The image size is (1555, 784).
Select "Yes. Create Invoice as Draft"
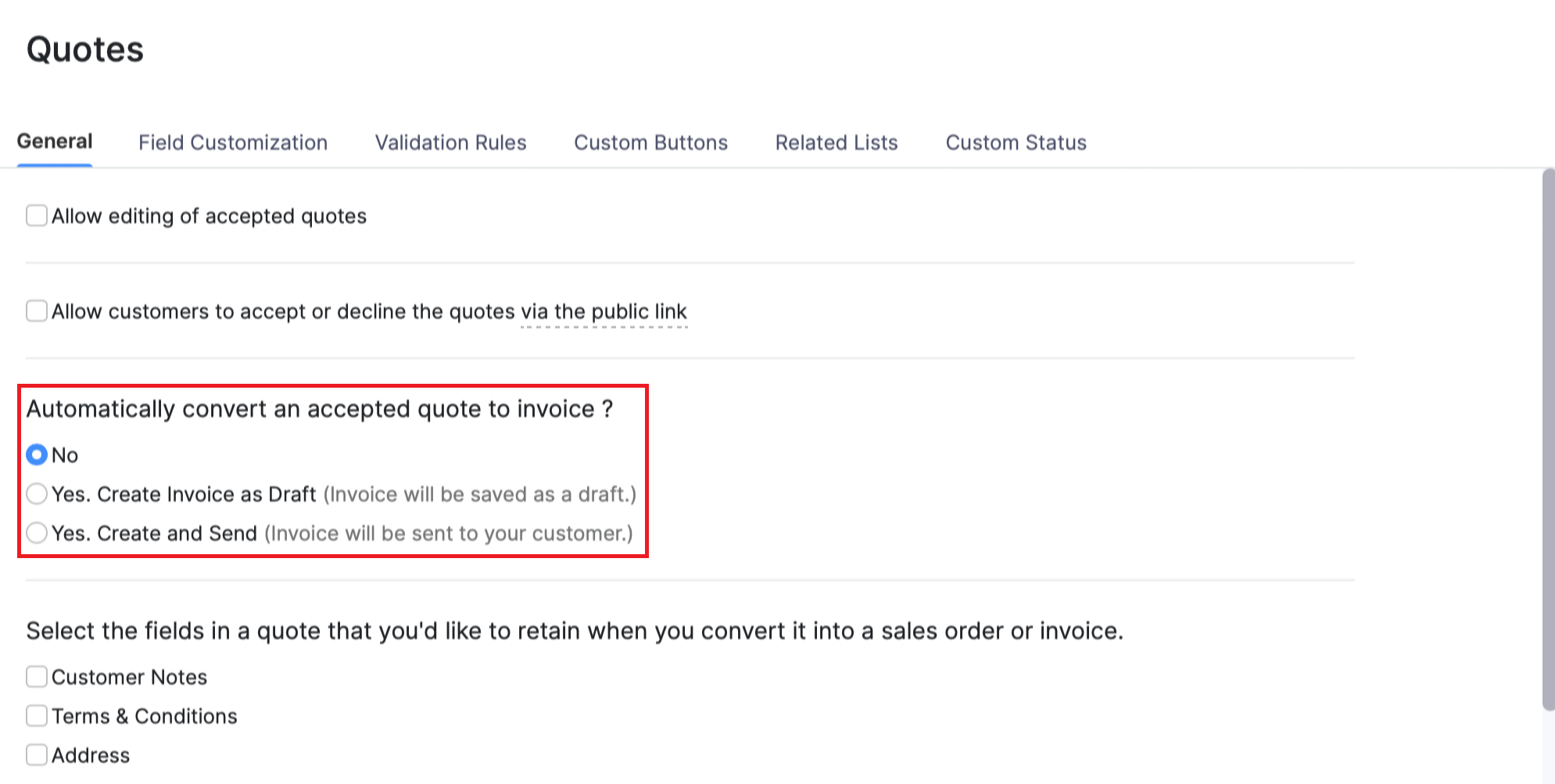pyautogui.click(x=36, y=493)
